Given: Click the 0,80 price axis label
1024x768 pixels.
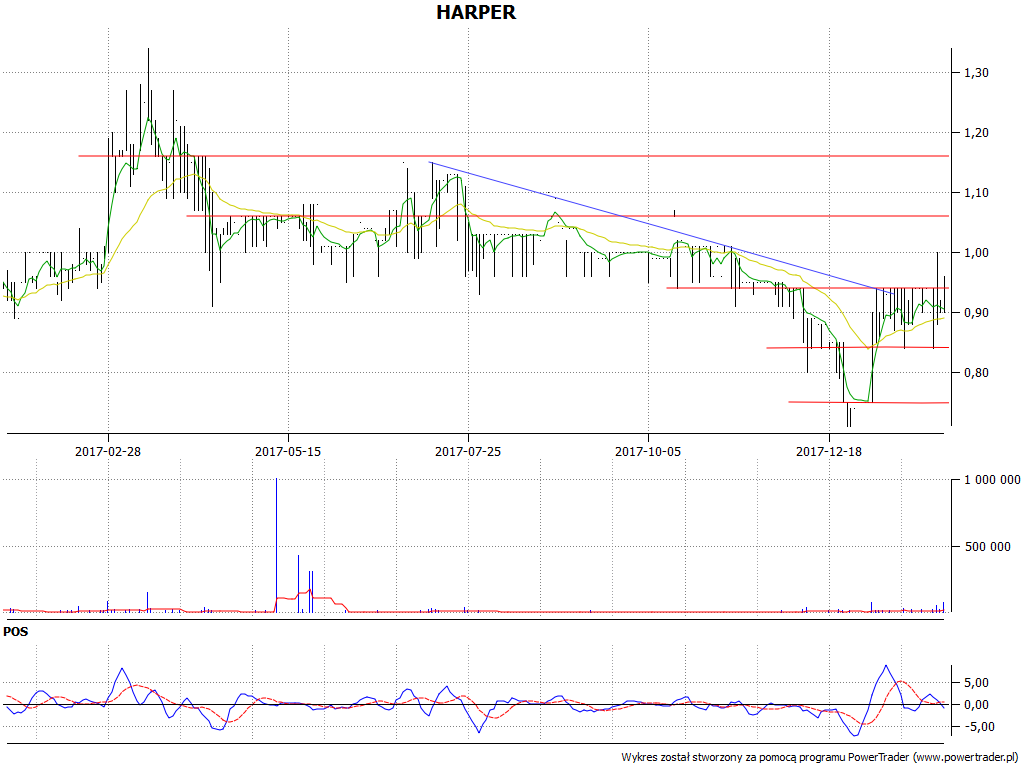Looking at the screenshot, I should coord(976,374).
